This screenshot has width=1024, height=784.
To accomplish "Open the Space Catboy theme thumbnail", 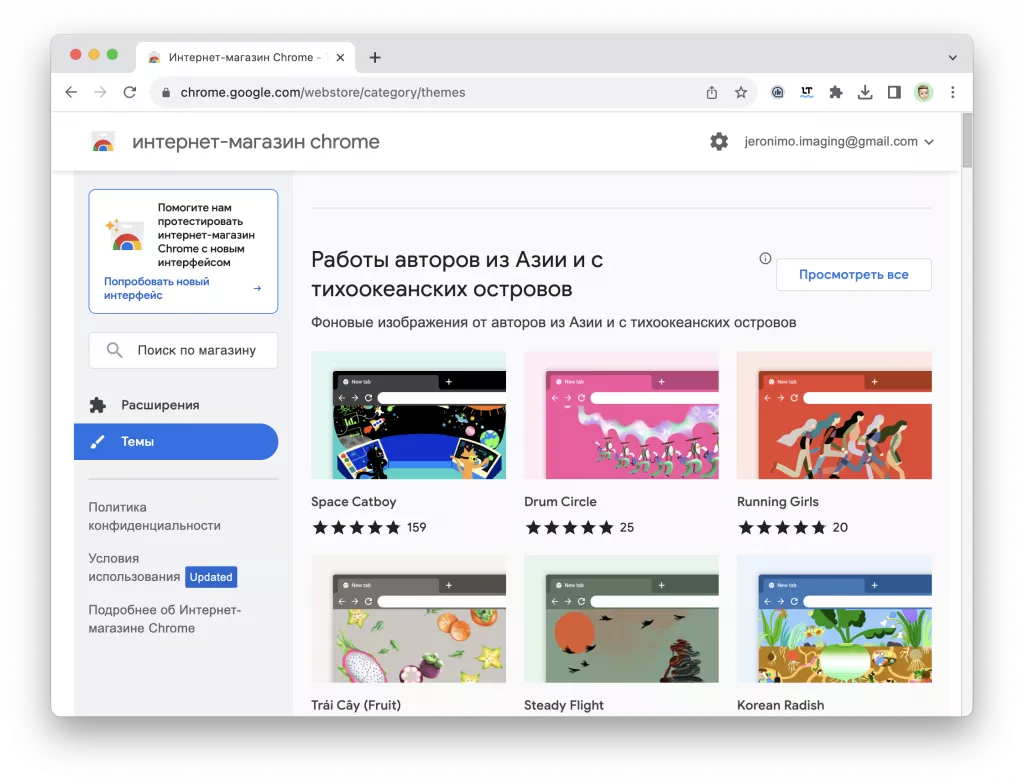I will tap(408, 415).
